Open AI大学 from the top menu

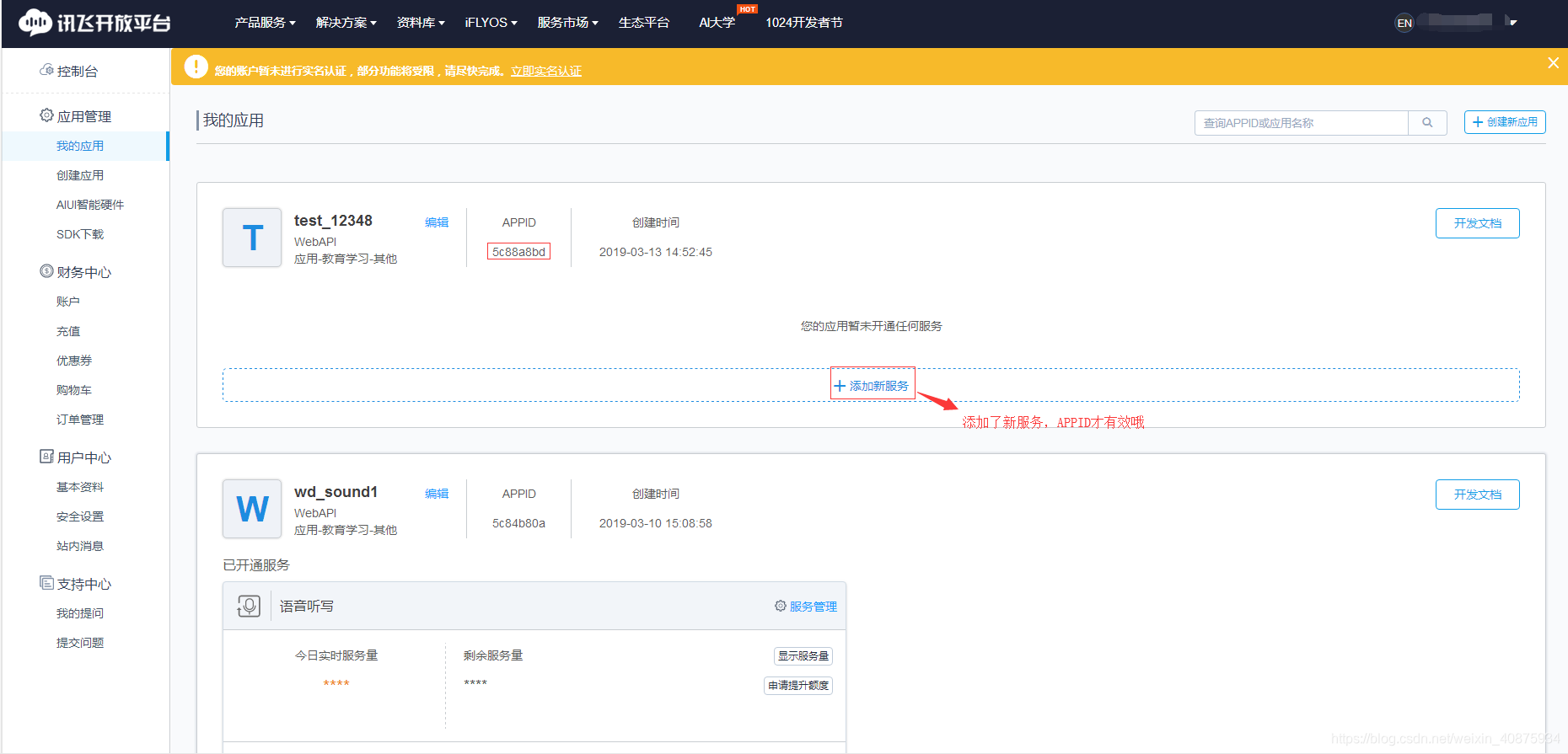(x=717, y=23)
